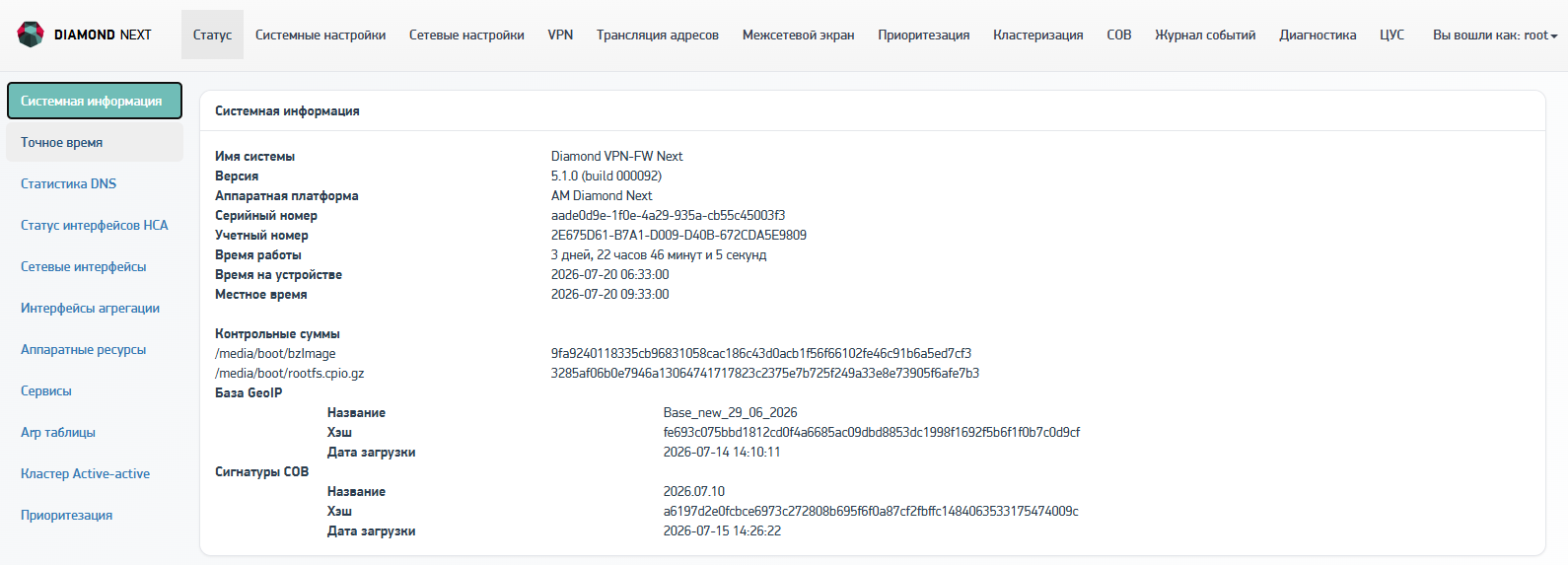Open Arp таблицы sidebar link
Image resolution: width=1568 pixels, height=565 pixels.
(x=95, y=432)
